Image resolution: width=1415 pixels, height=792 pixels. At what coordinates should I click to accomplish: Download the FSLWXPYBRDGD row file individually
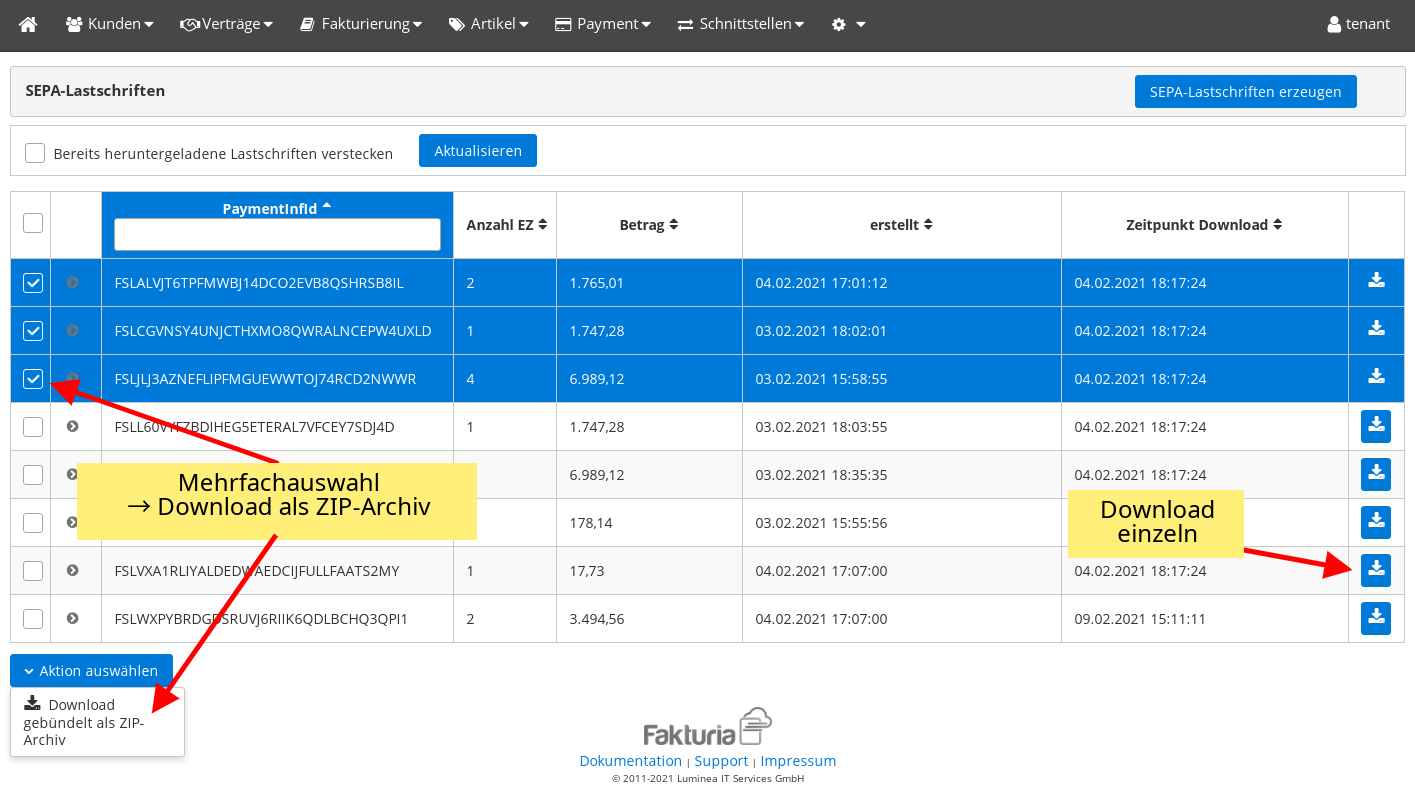(x=1376, y=618)
